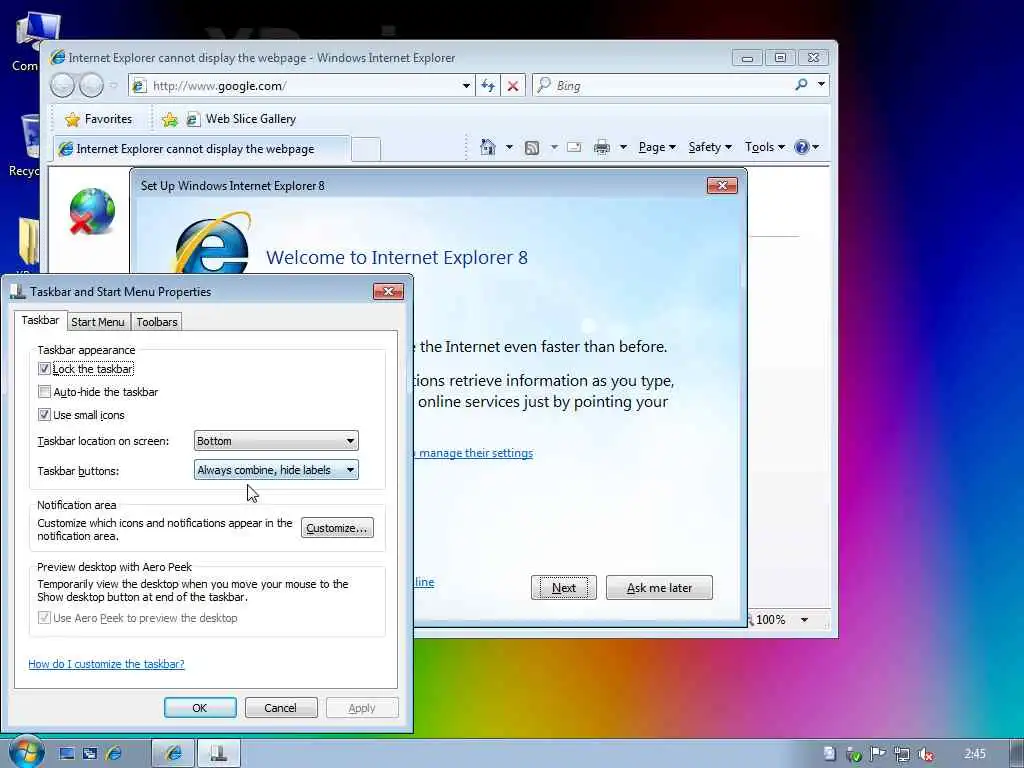The image size is (1024, 768).
Task: Click the Add to Favorites Bar star icon
Action: tap(170, 119)
